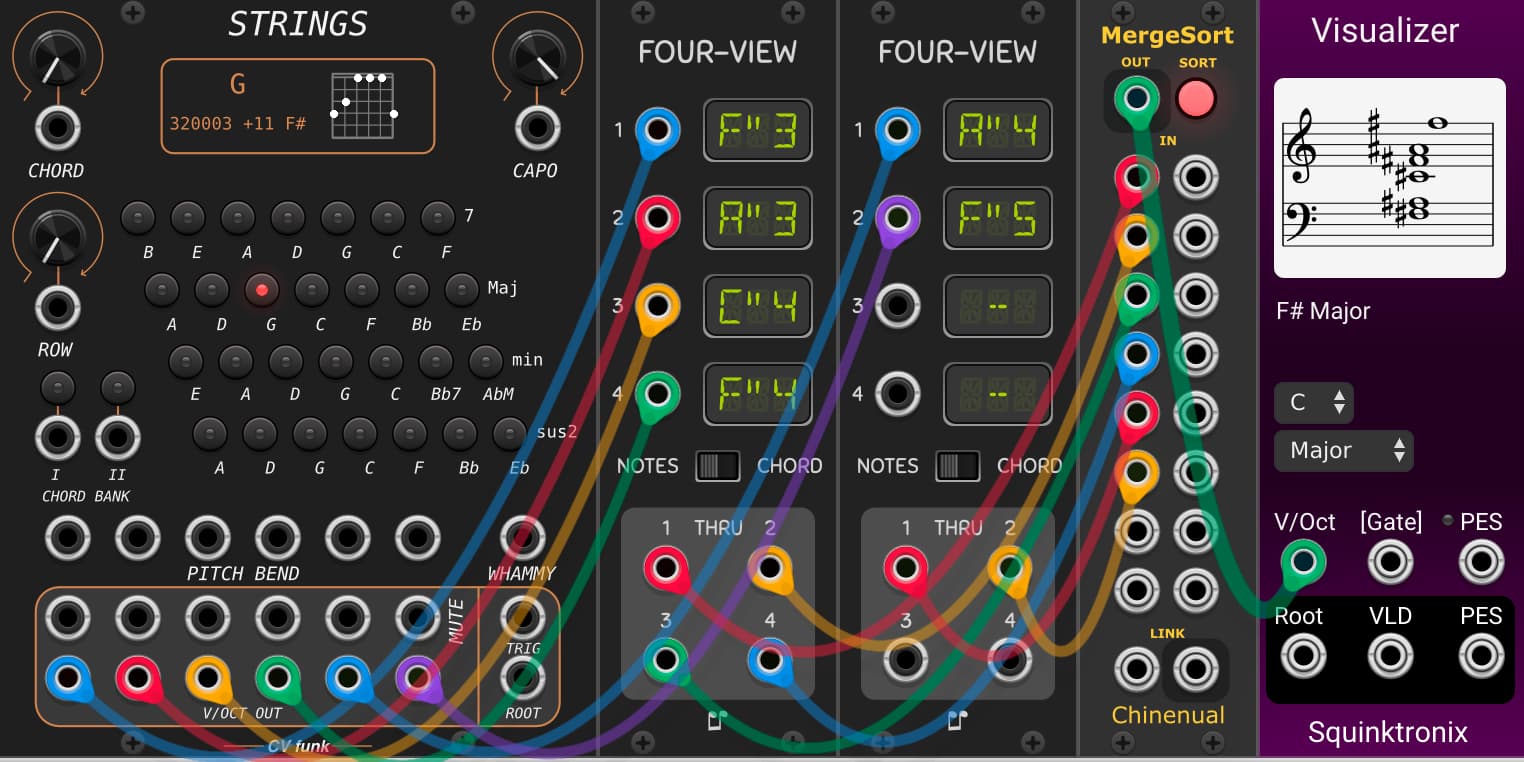The width and height of the screenshot is (1524, 762).
Task: Click the CAPO input jack
Action: point(537,128)
